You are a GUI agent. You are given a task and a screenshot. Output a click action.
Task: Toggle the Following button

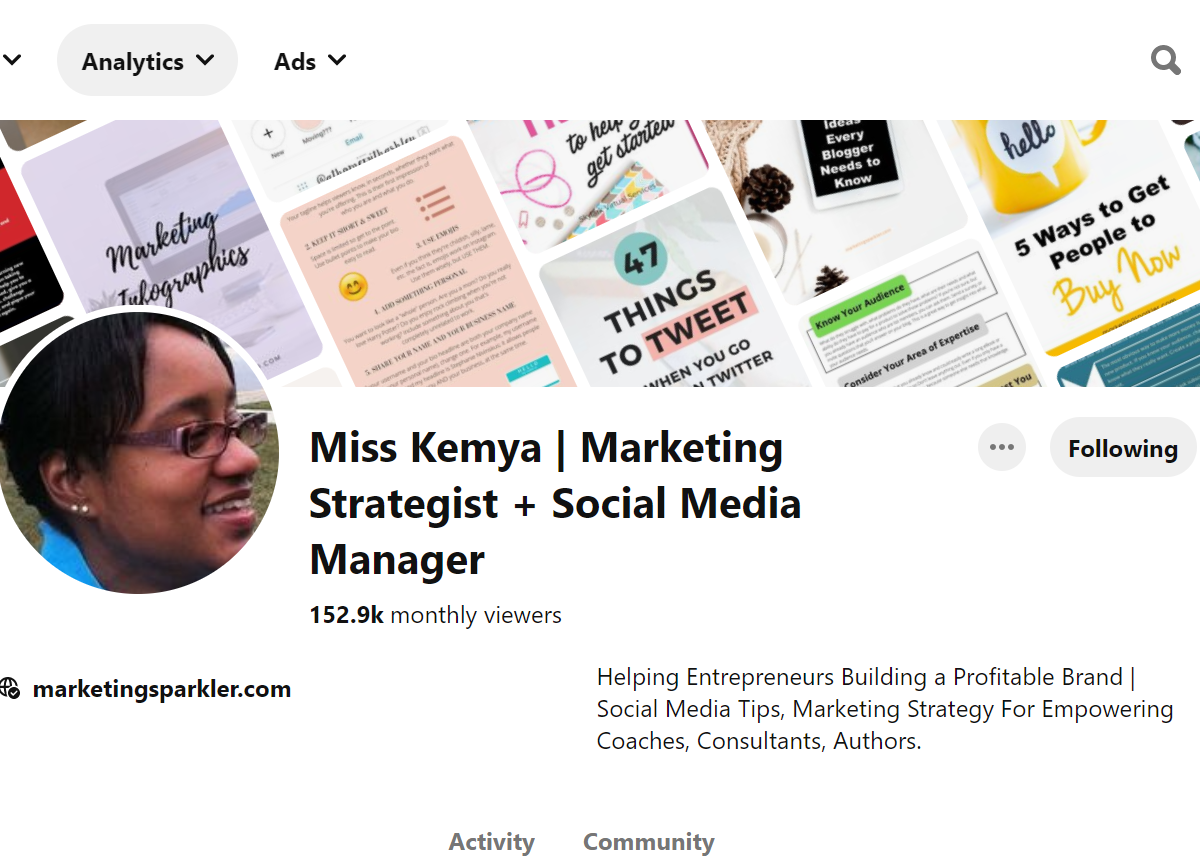point(1122,448)
